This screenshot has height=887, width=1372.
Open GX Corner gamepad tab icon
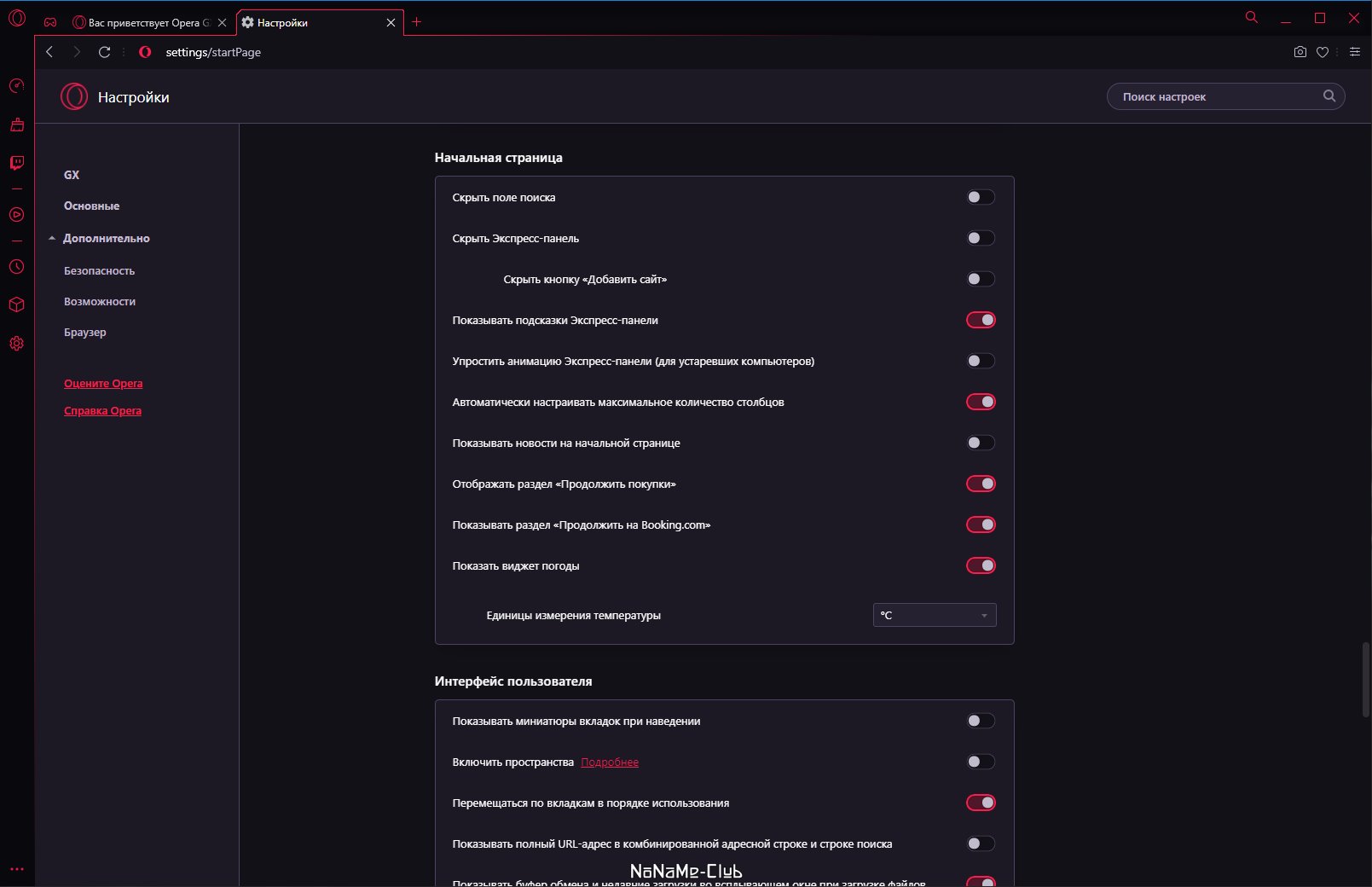click(x=50, y=23)
